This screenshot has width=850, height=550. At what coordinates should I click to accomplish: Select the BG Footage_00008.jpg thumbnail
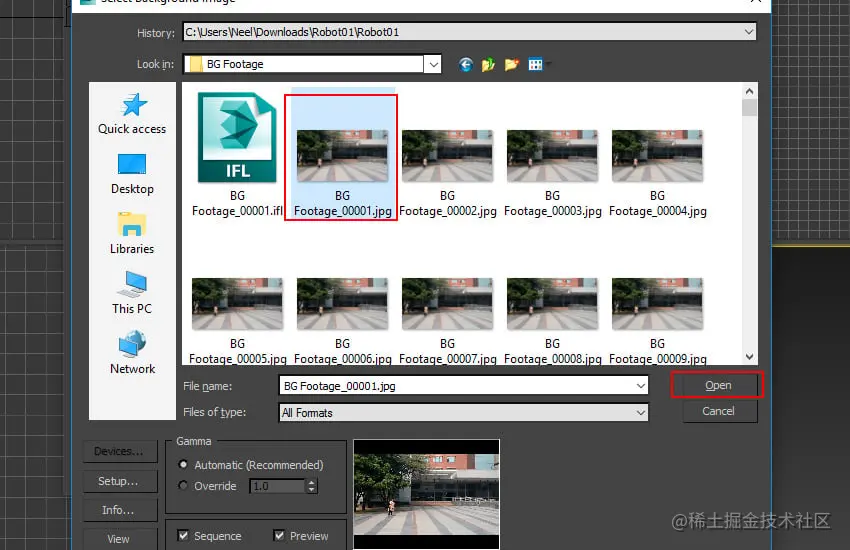pos(552,304)
